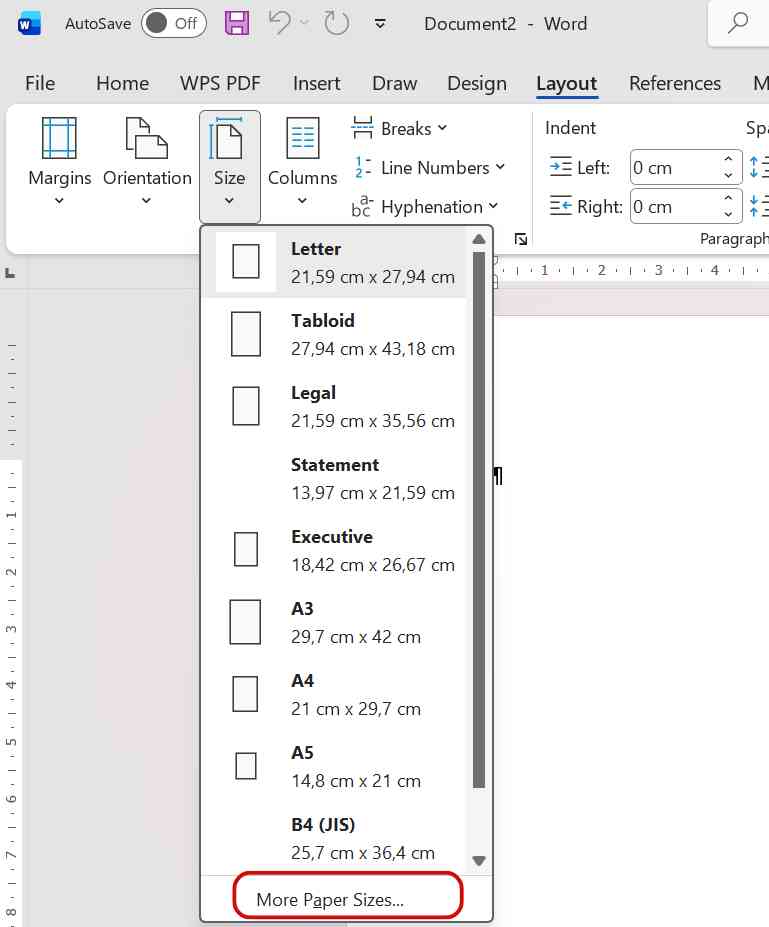Switch to the Design tab
The height and width of the screenshot is (927, 769).
(x=476, y=83)
